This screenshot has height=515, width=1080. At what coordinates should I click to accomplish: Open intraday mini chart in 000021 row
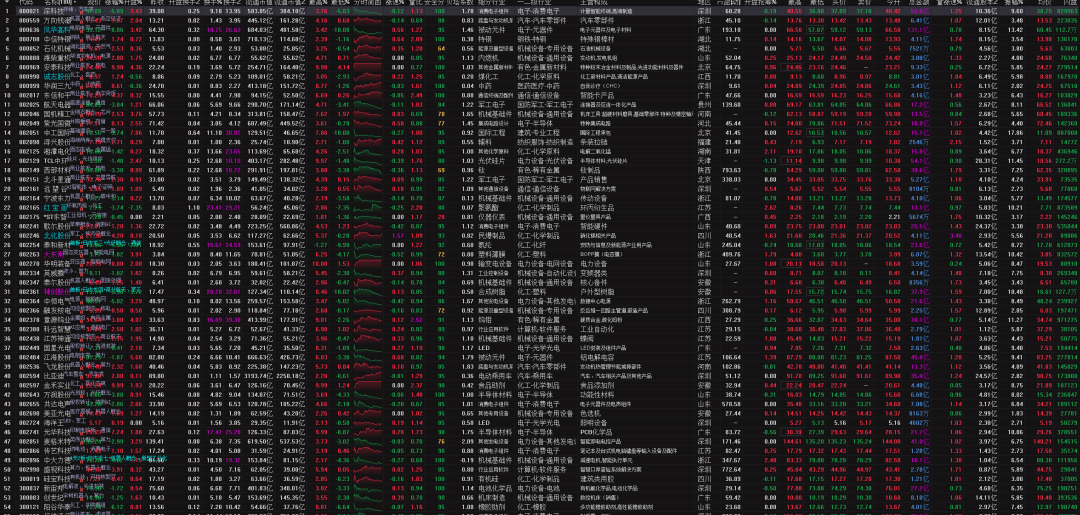tap(366, 12)
